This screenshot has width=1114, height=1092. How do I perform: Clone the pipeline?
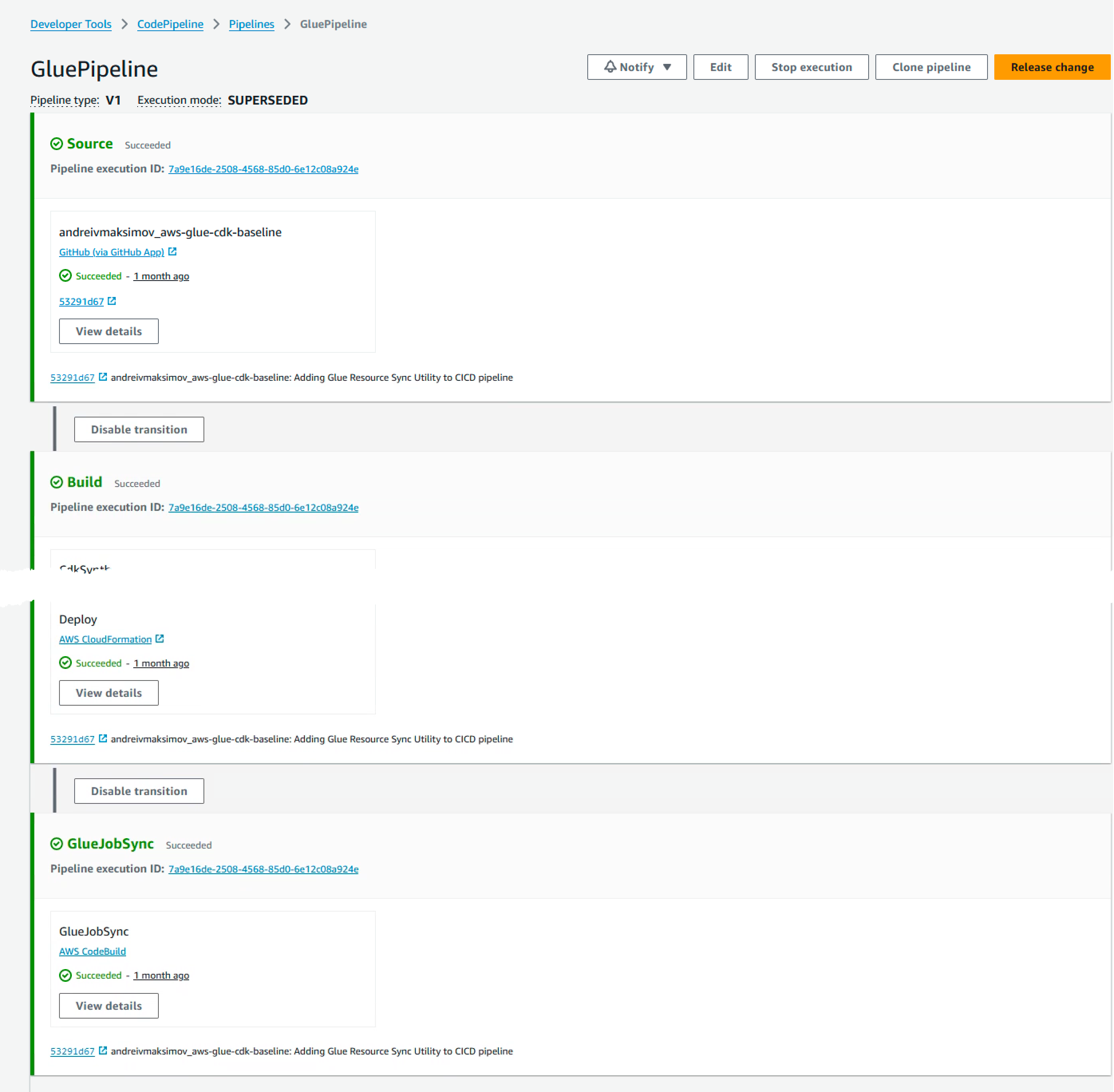pyautogui.click(x=930, y=67)
